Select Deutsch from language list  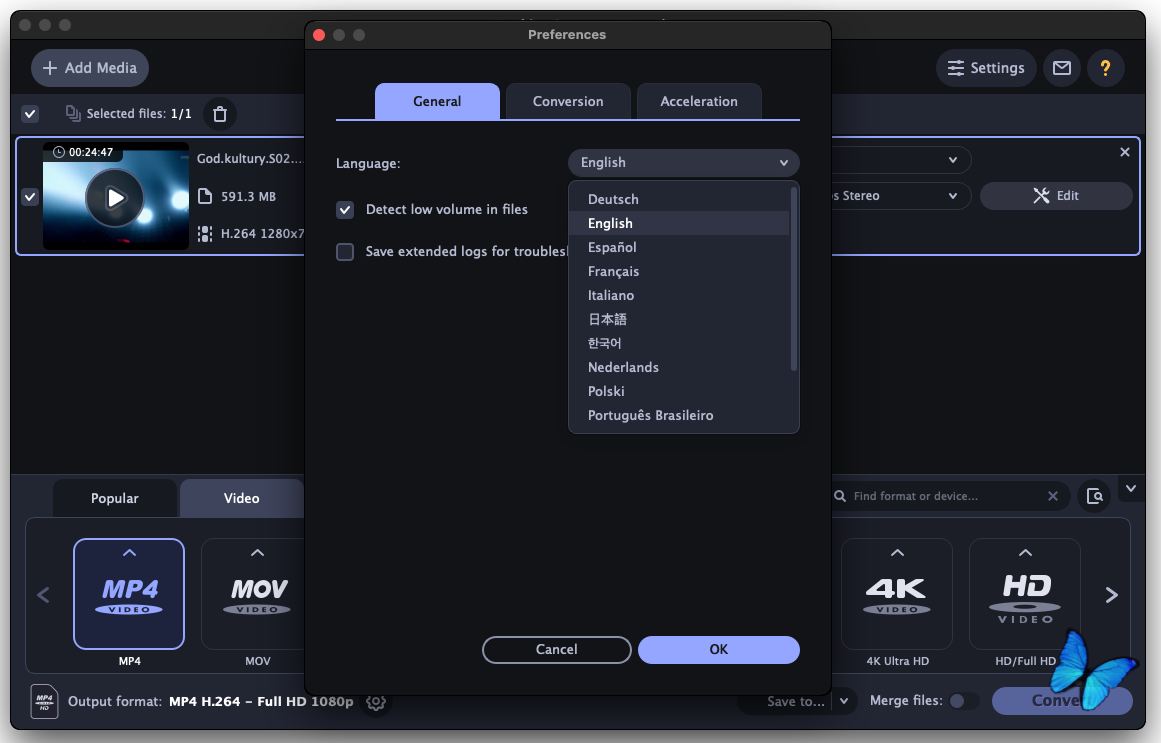pos(680,199)
